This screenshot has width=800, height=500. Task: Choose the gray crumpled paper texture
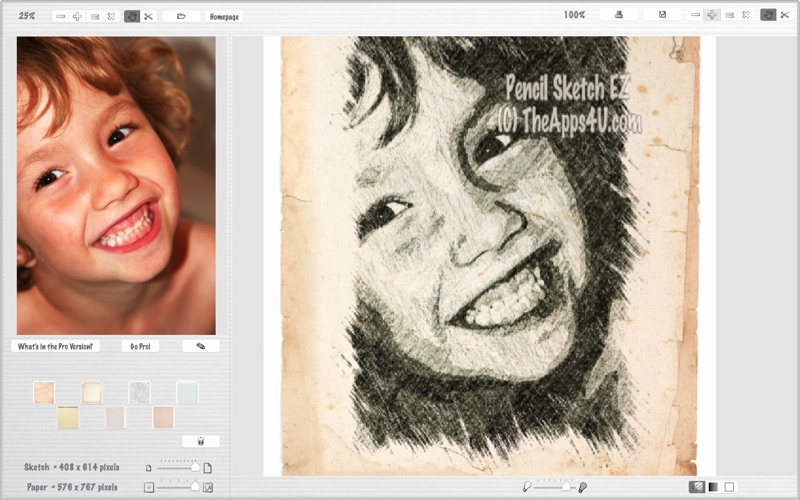click(x=139, y=393)
